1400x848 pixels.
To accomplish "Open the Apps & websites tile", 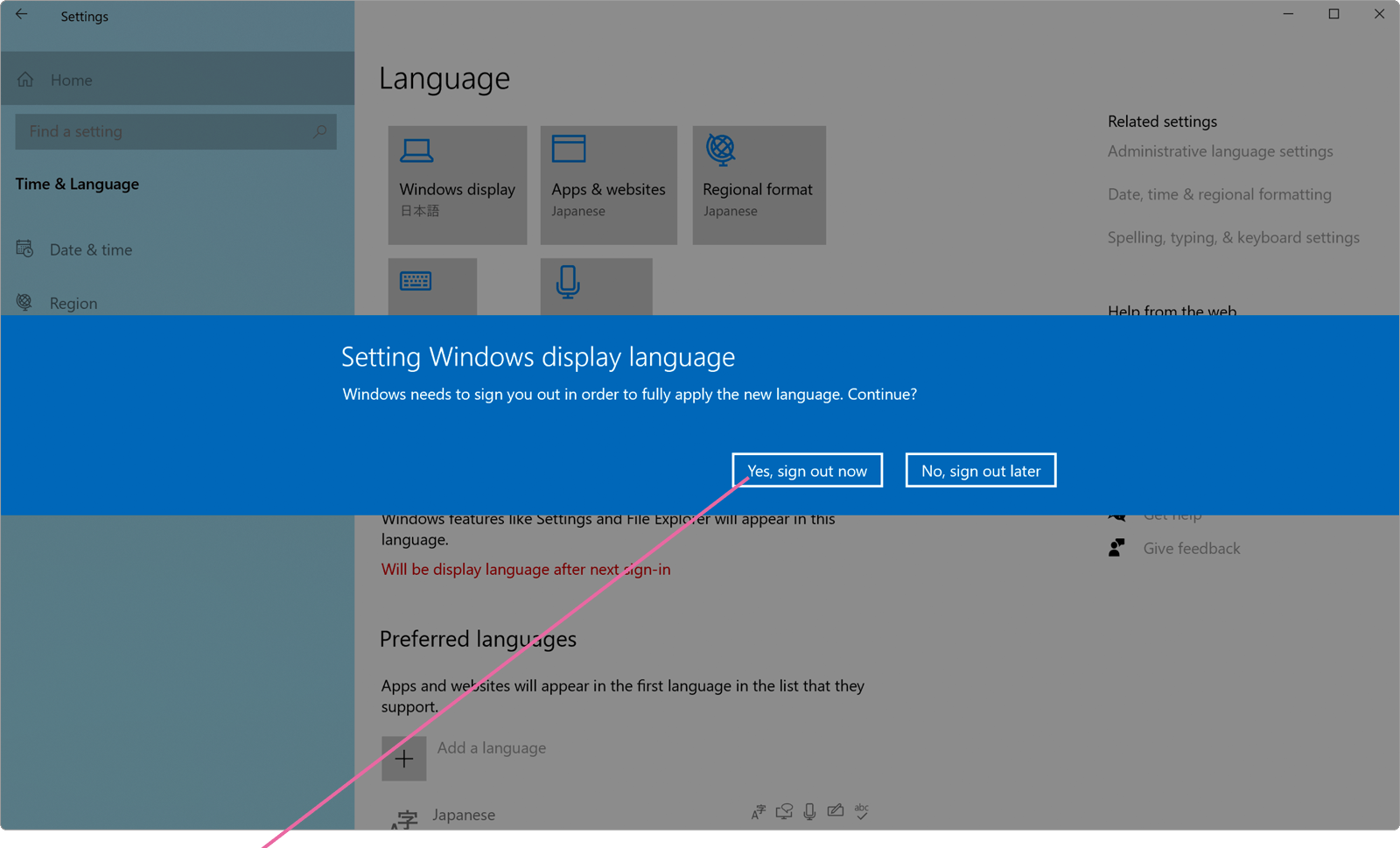I will tap(608, 185).
